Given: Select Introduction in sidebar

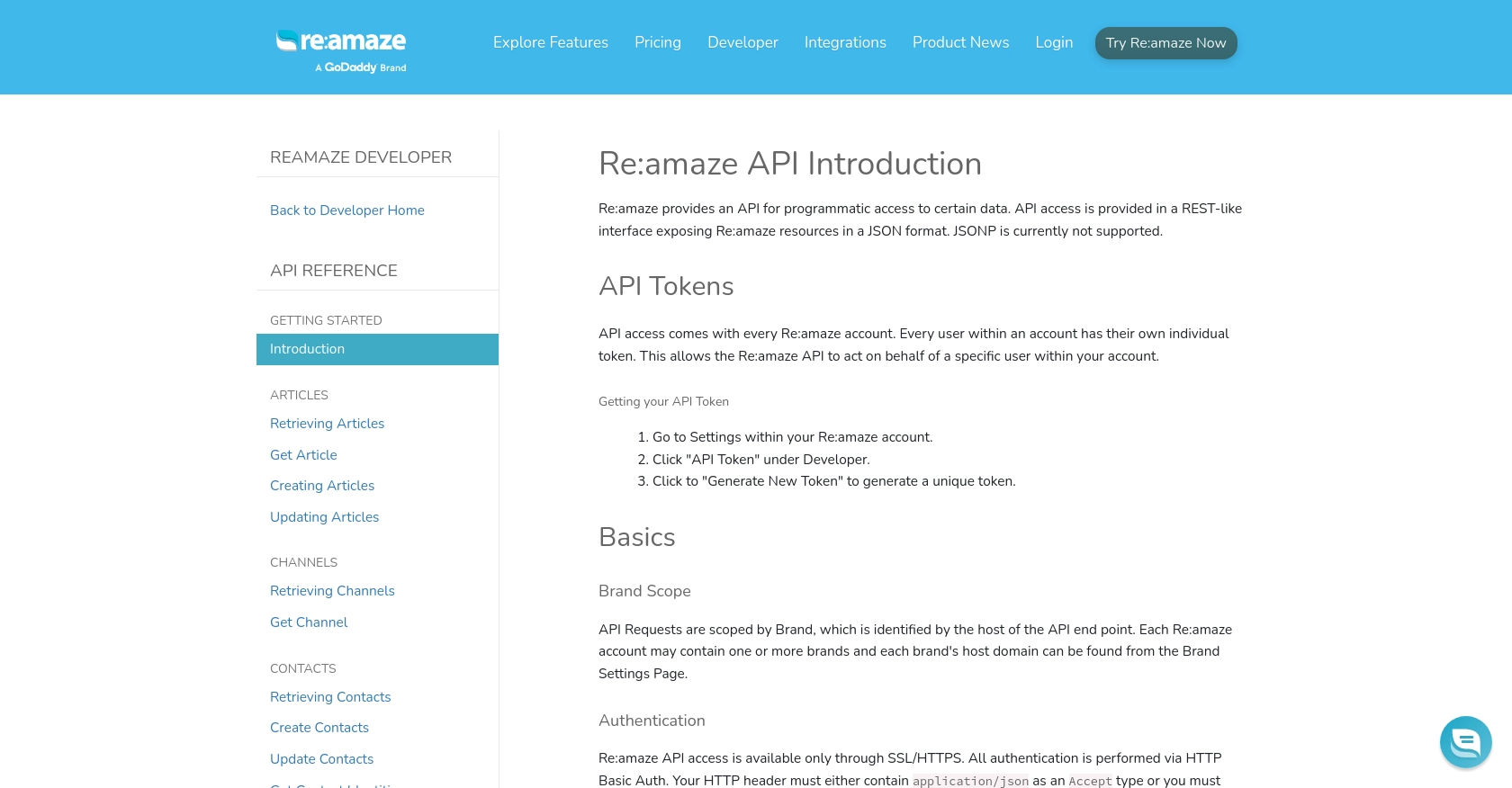Looking at the screenshot, I should [x=377, y=349].
